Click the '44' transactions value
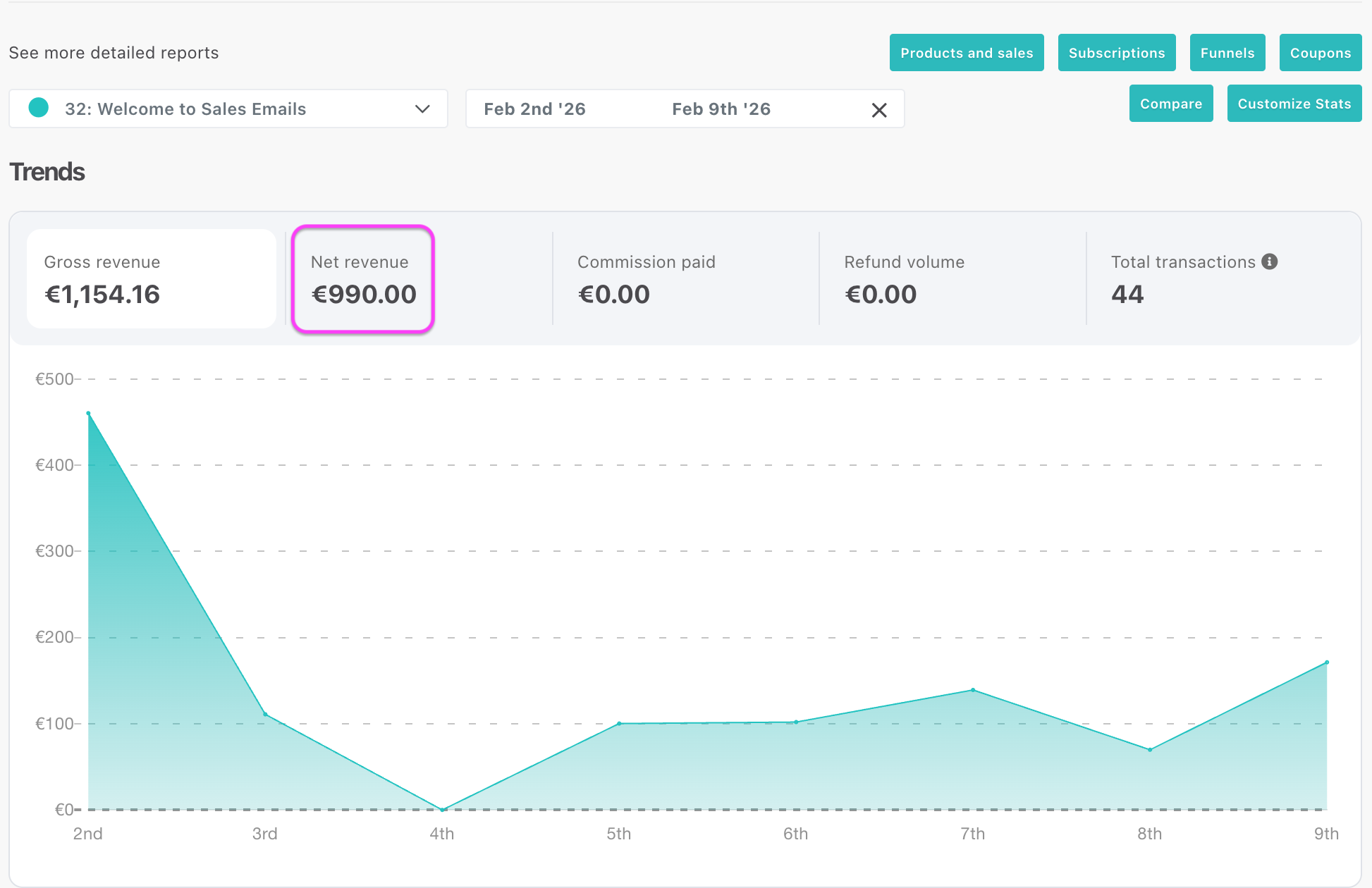 click(x=1127, y=295)
